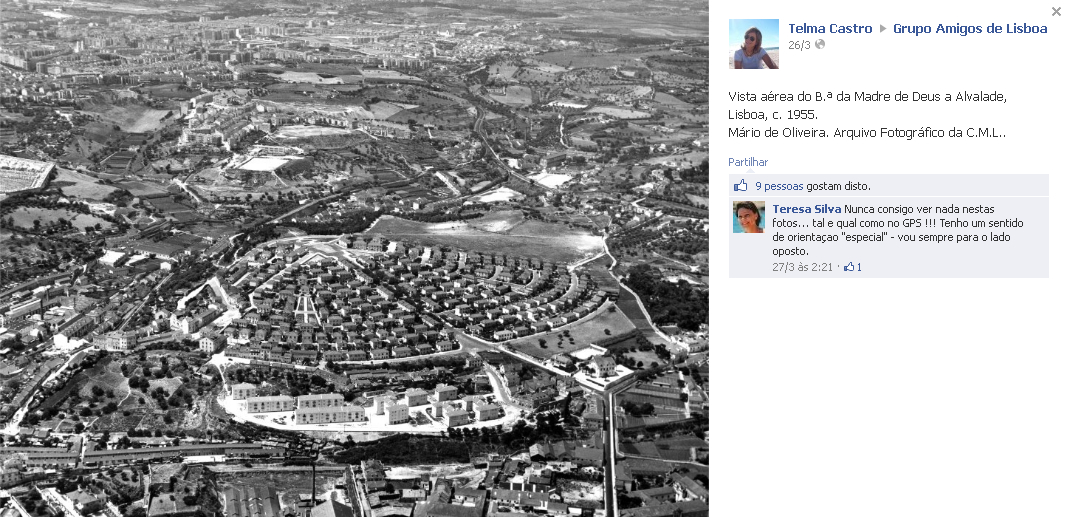Open Teresa Silva's comment avatar
The height and width of the screenshot is (517, 1068).
749,217
